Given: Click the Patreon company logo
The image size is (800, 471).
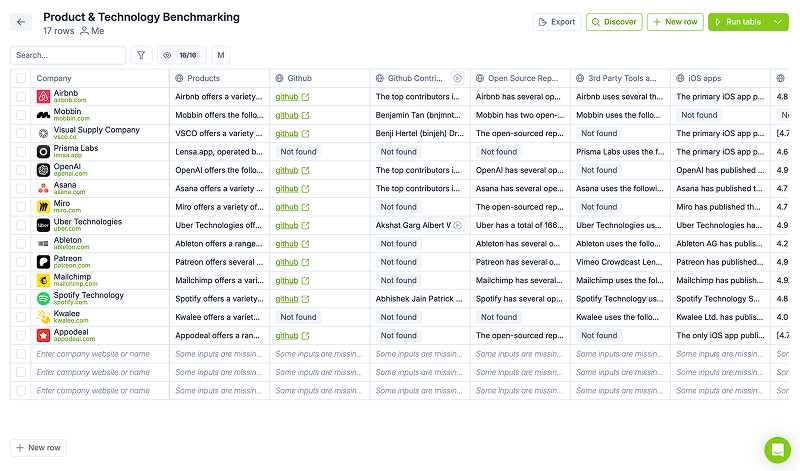Looking at the screenshot, I should (43, 262).
